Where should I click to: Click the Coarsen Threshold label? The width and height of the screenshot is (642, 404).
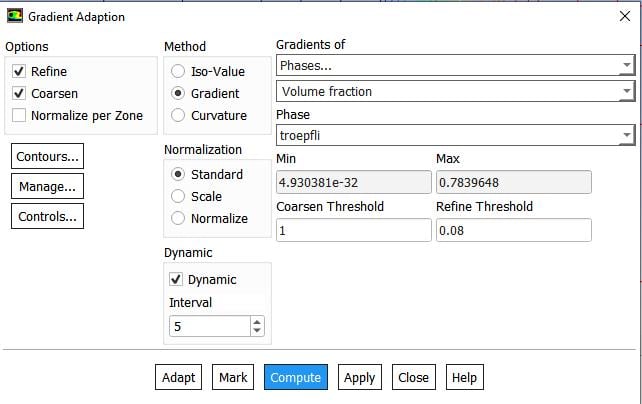coord(330,206)
